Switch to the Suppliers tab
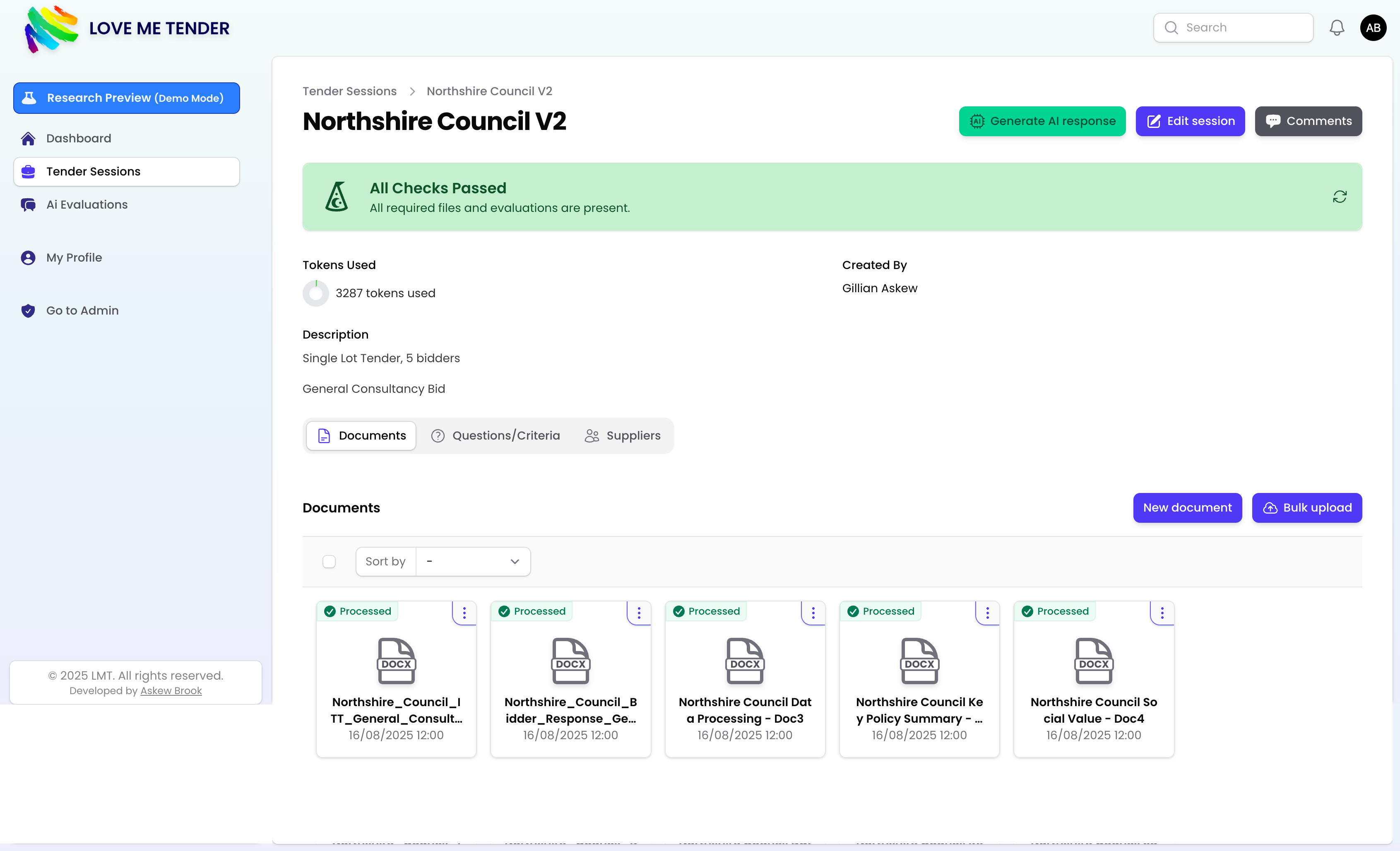Image resolution: width=1400 pixels, height=851 pixels. pyautogui.click(x=623, y=436)
